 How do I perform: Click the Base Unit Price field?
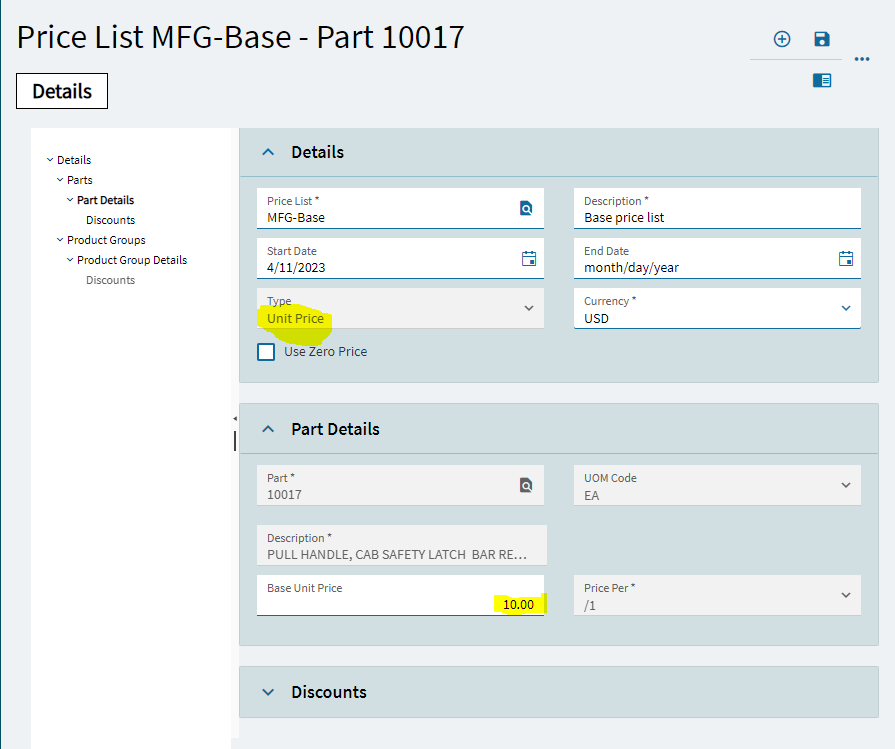tap(400, 596)
